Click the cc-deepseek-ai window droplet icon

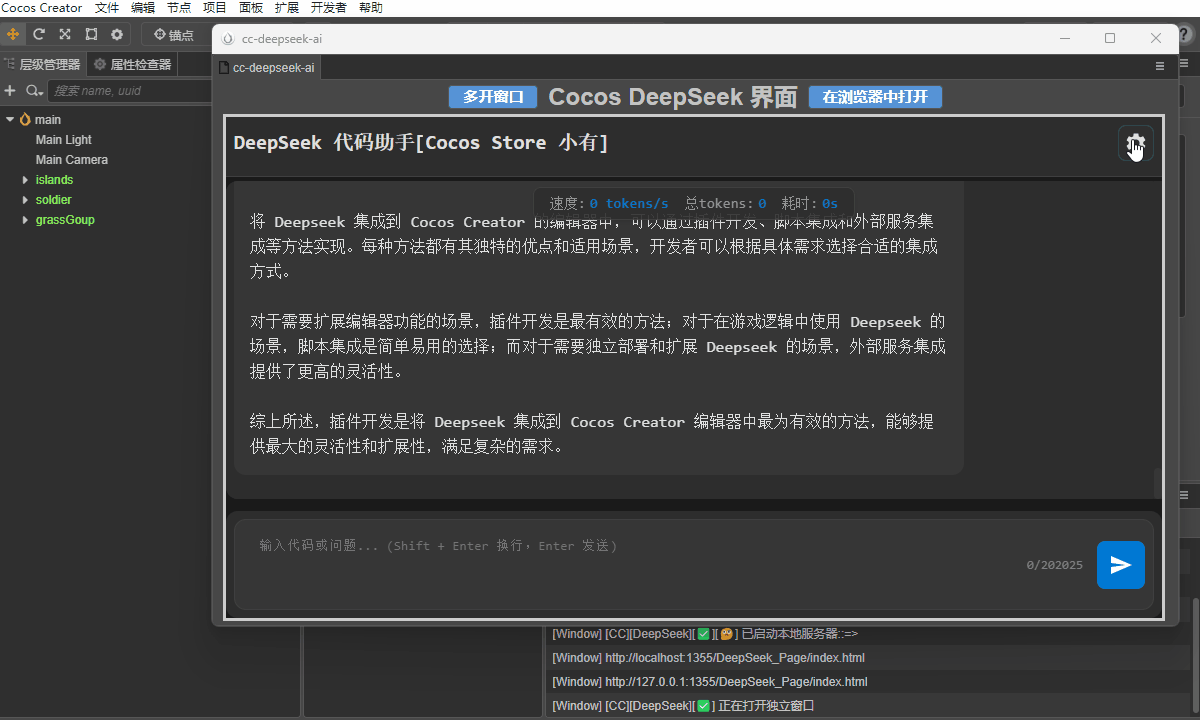[228, 39]
